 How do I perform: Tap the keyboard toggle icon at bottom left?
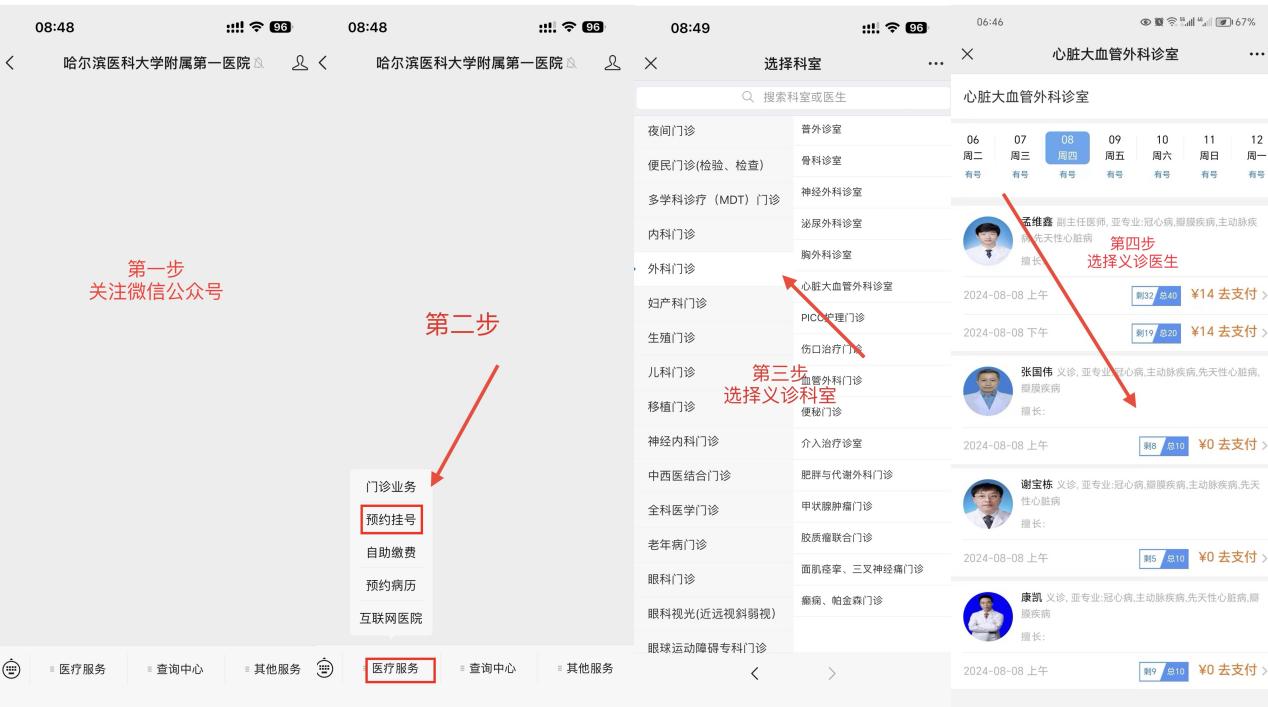12,668
